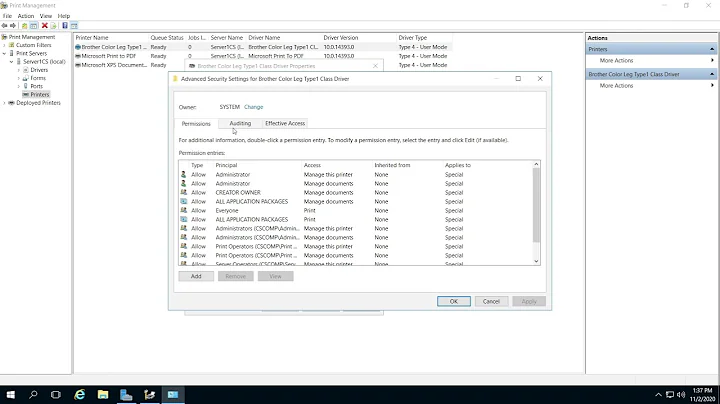Open More Actions under Brother Color Leg section
Screen dimensions: 720x404
point(616,86)
